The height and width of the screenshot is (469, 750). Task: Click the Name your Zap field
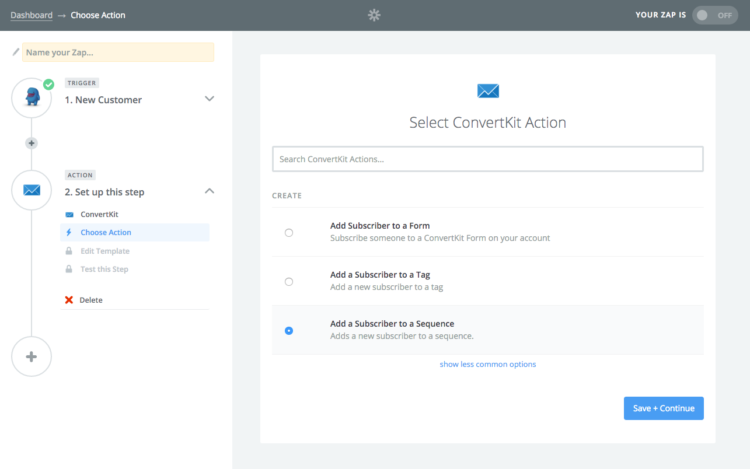tap(118, 52)
